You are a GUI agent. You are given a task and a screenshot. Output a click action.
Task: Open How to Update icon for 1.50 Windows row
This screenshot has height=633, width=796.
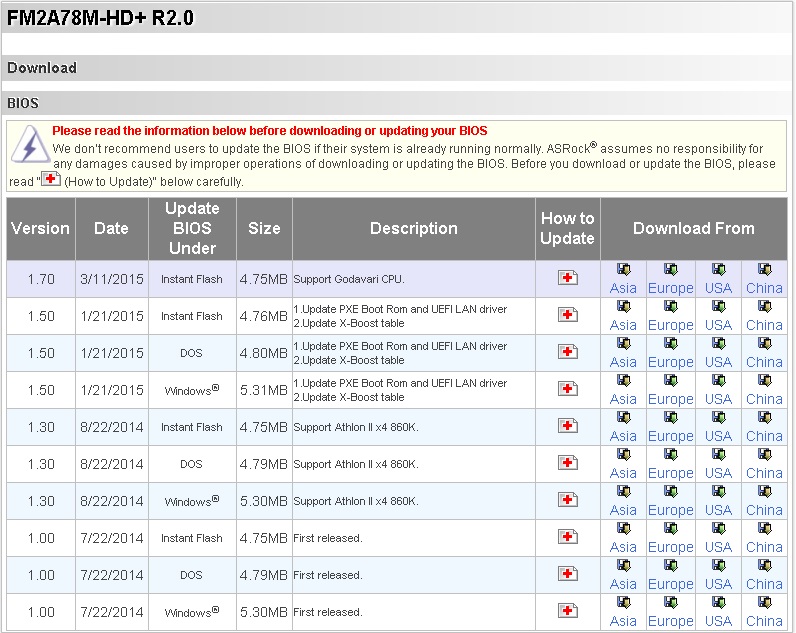pyautogui.click(x=568, y=389)
